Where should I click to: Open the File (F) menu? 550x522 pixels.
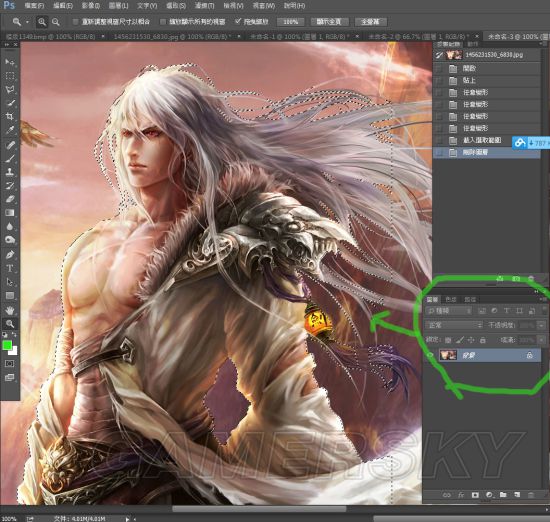[x=34, y=6]
